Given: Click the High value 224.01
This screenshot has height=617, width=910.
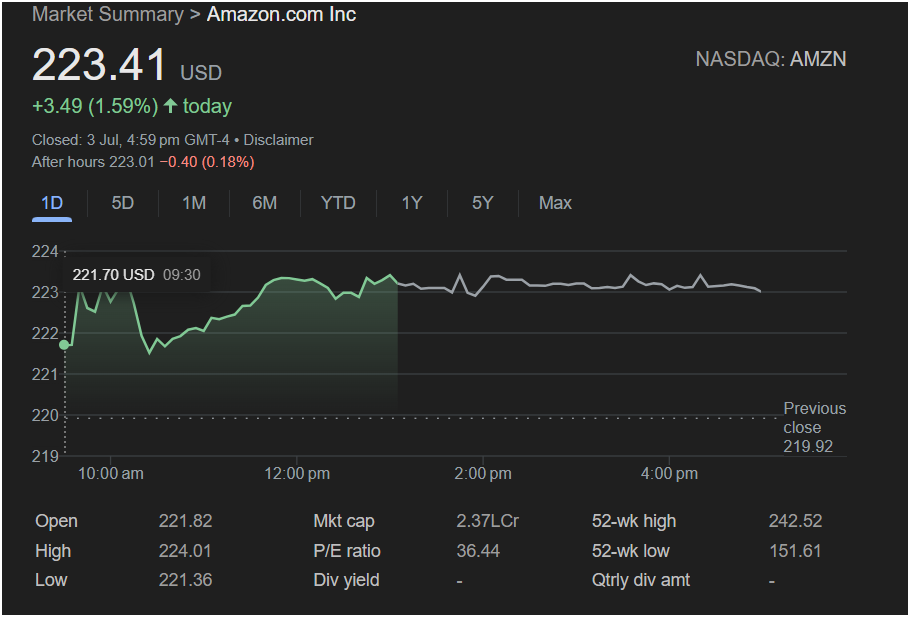Looking at the screenshot, I should tap(186, 551).
